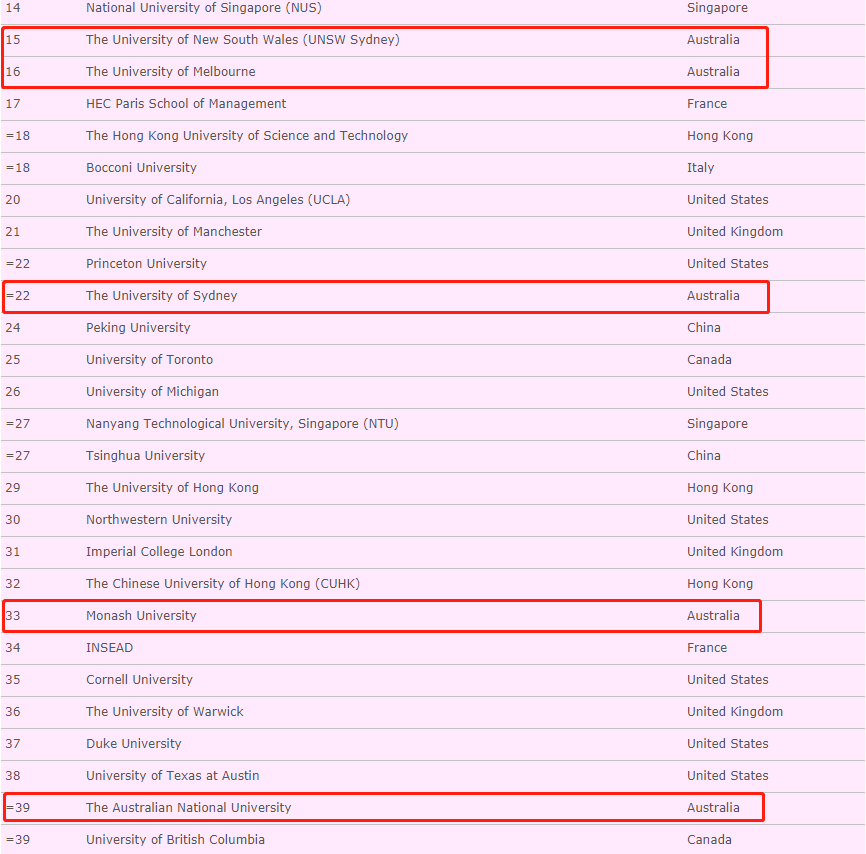Click United Kingdom in Imperial College London row
Viewport: 866px width, 854px height.
coord(735,552)
